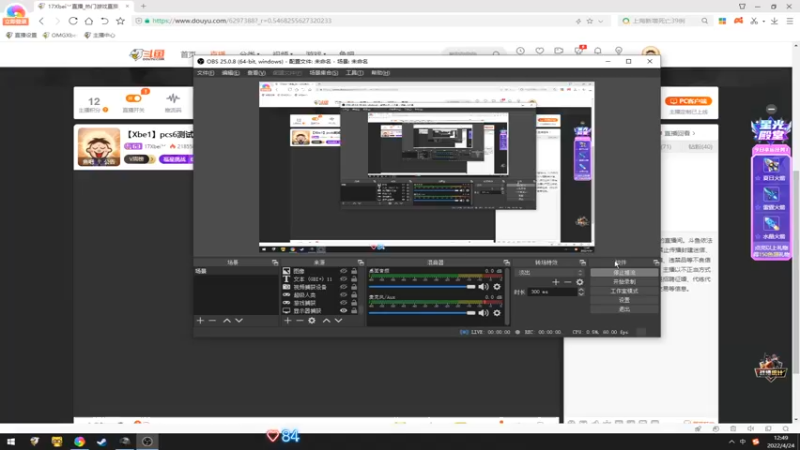Toggle lock on 显示器捕获 source
Screen dimensions: 800x450
coord(354,310)
